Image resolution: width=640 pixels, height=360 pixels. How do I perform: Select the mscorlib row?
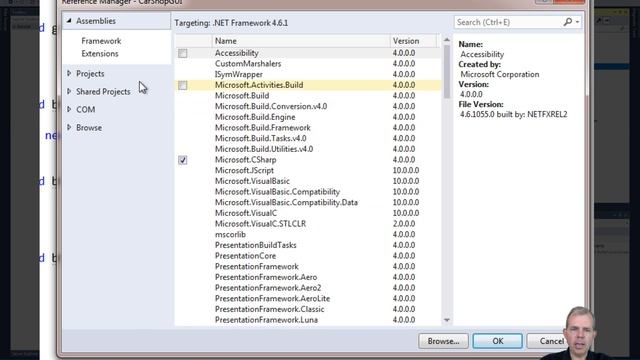click(x=308, y=234)
